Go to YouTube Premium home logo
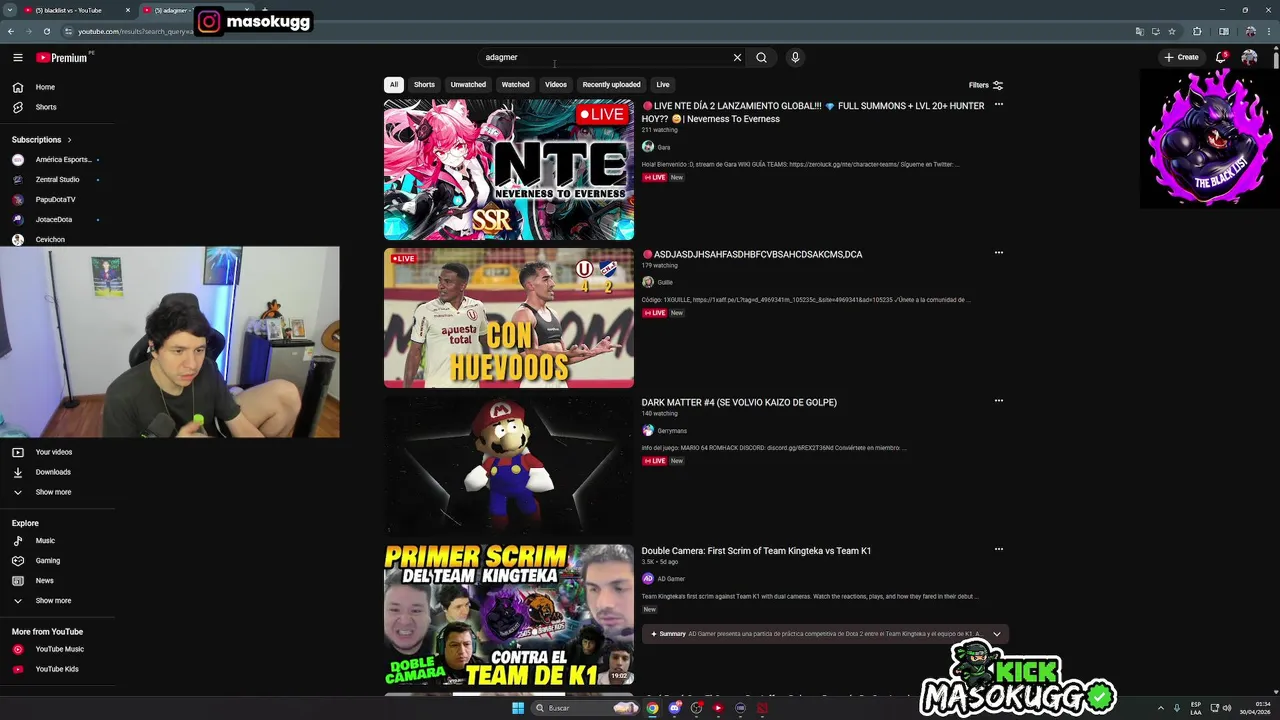The image size is (1280, 720). (62, 58)
